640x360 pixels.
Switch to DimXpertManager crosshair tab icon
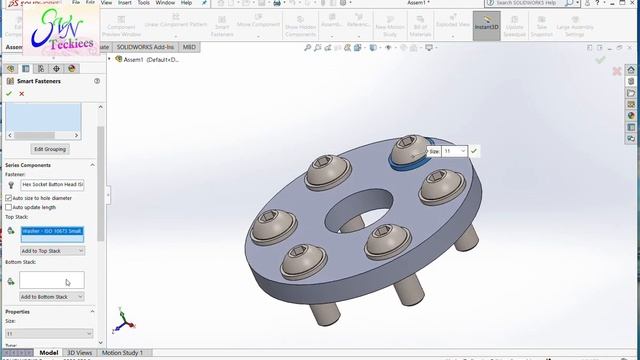coord(56,69)
